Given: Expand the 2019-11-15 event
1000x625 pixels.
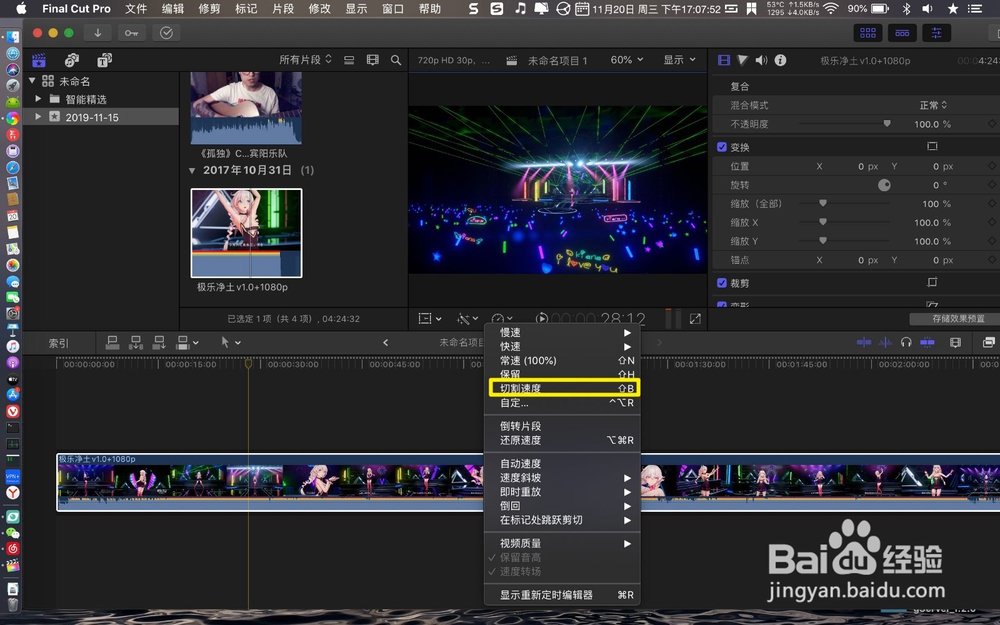Looking at the screenshot, I should pos(38,117).
